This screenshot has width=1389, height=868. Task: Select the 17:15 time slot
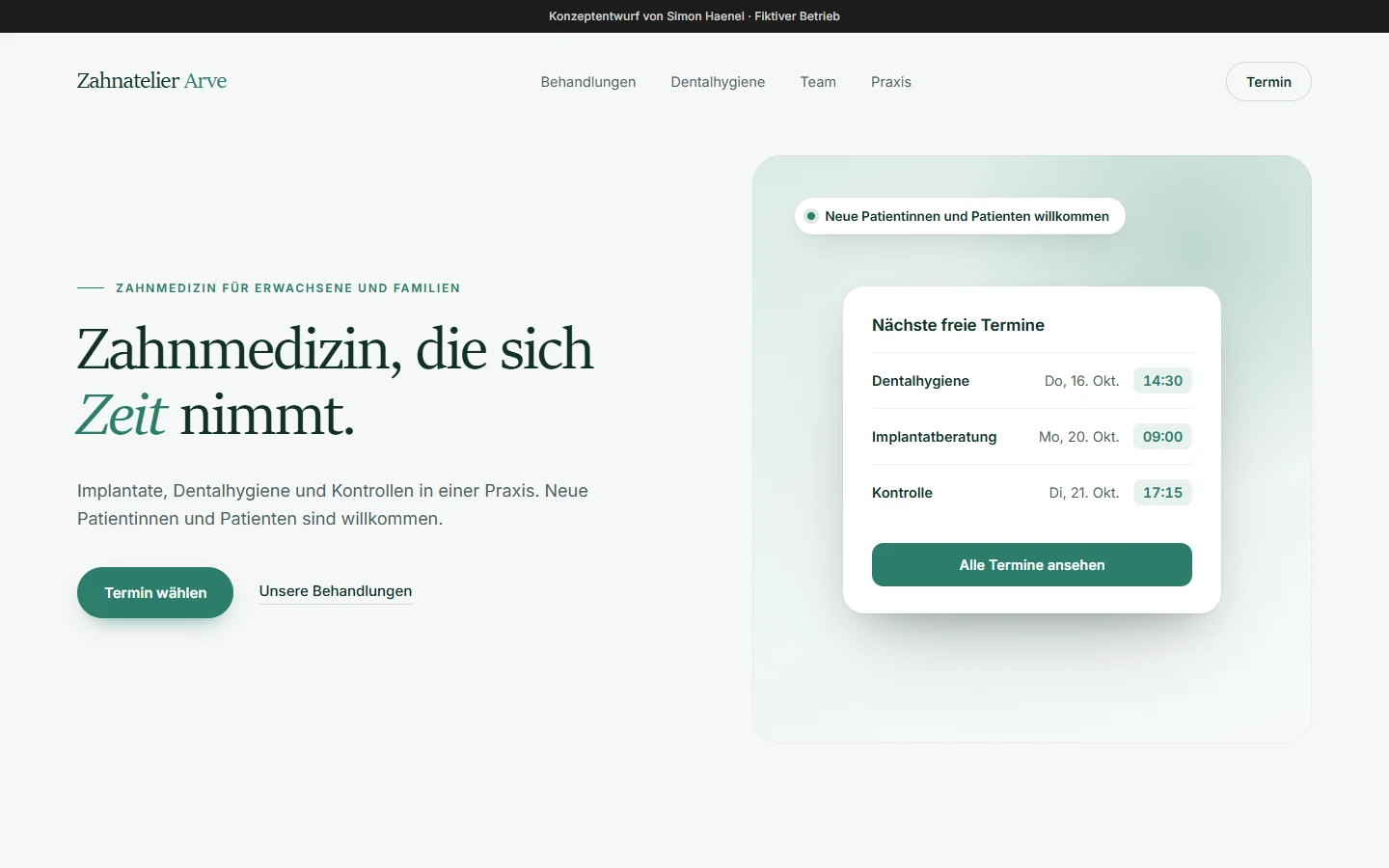(1162, 493)
